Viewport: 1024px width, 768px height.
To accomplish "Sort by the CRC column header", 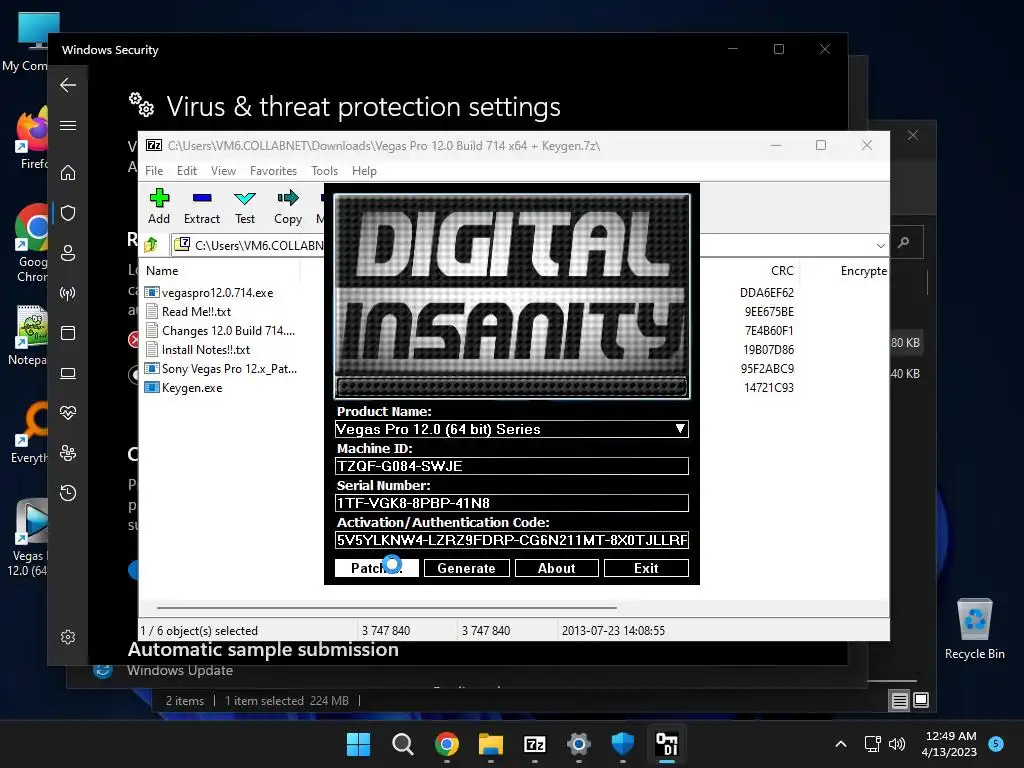I will pyautogui.click(x=781, y=270).
